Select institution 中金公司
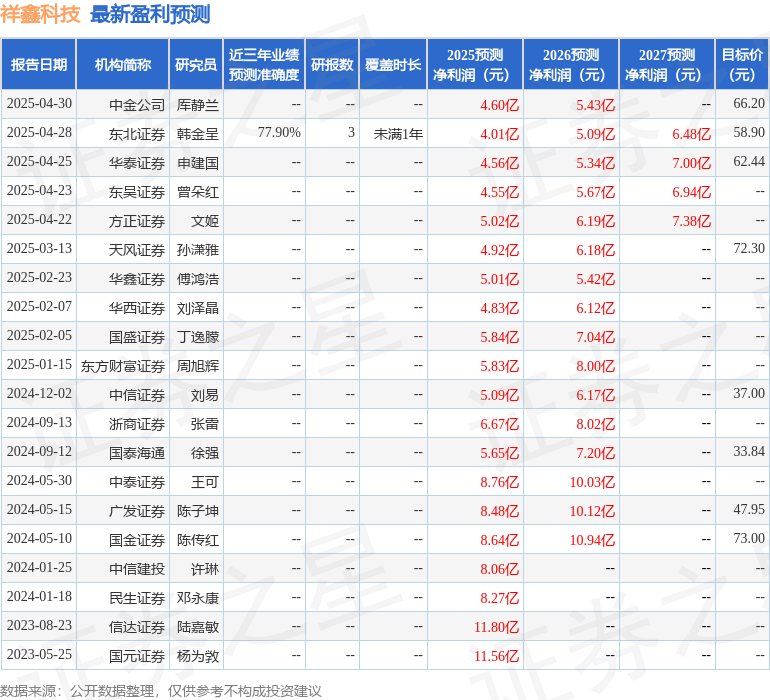 pos(137,105)
